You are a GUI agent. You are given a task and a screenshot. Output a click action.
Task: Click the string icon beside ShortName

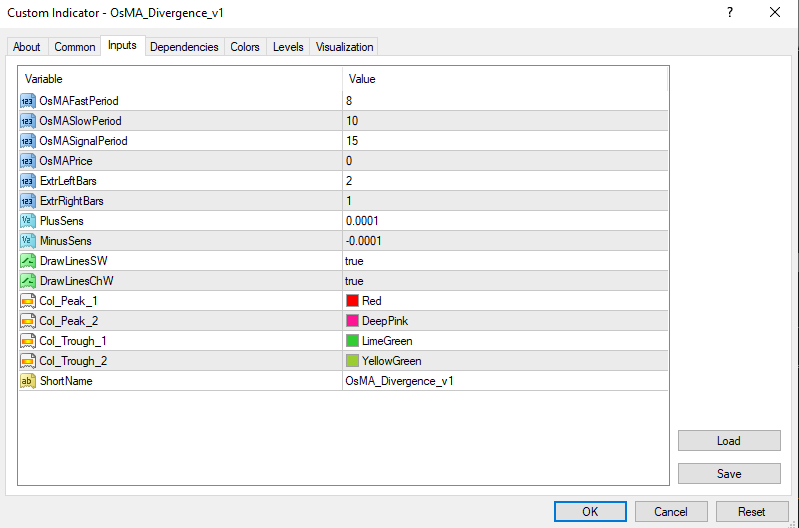(28, 381)
